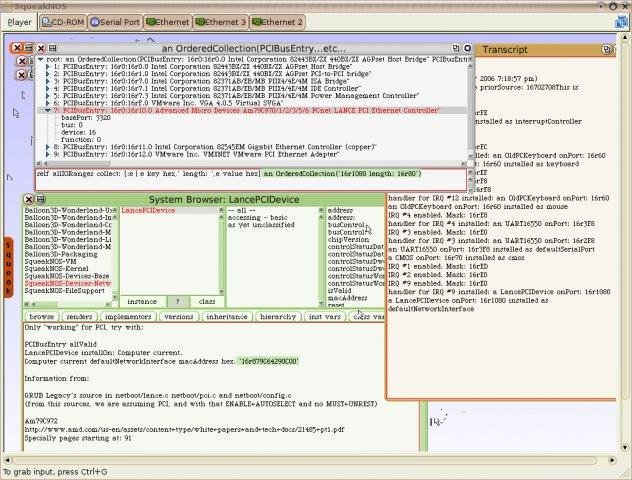The height and width of the screenshot is (480, 632).
Task: Select the chipVersion method
Action: (x=348, y=239)
